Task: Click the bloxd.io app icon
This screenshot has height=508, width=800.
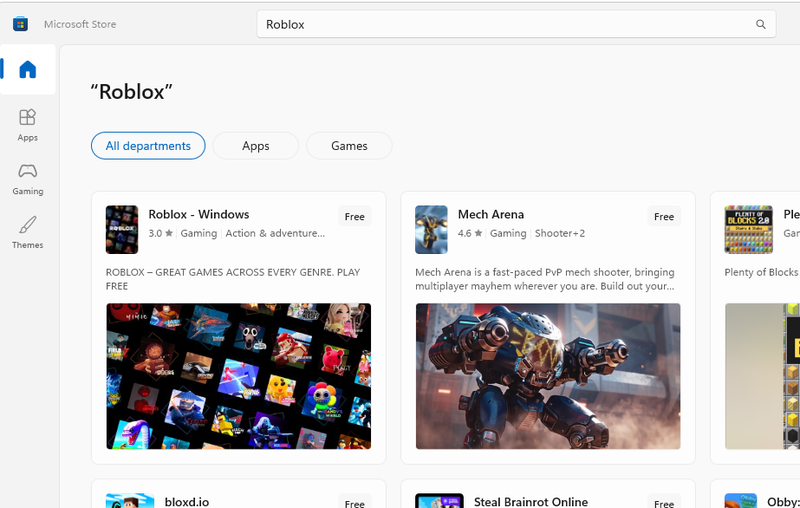Action: (130, 500)
